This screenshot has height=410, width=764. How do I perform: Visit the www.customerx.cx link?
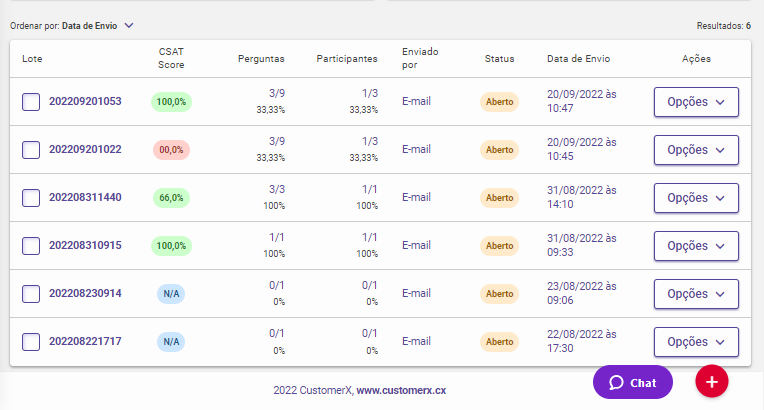pyautogui.click(x=401, y=390)
